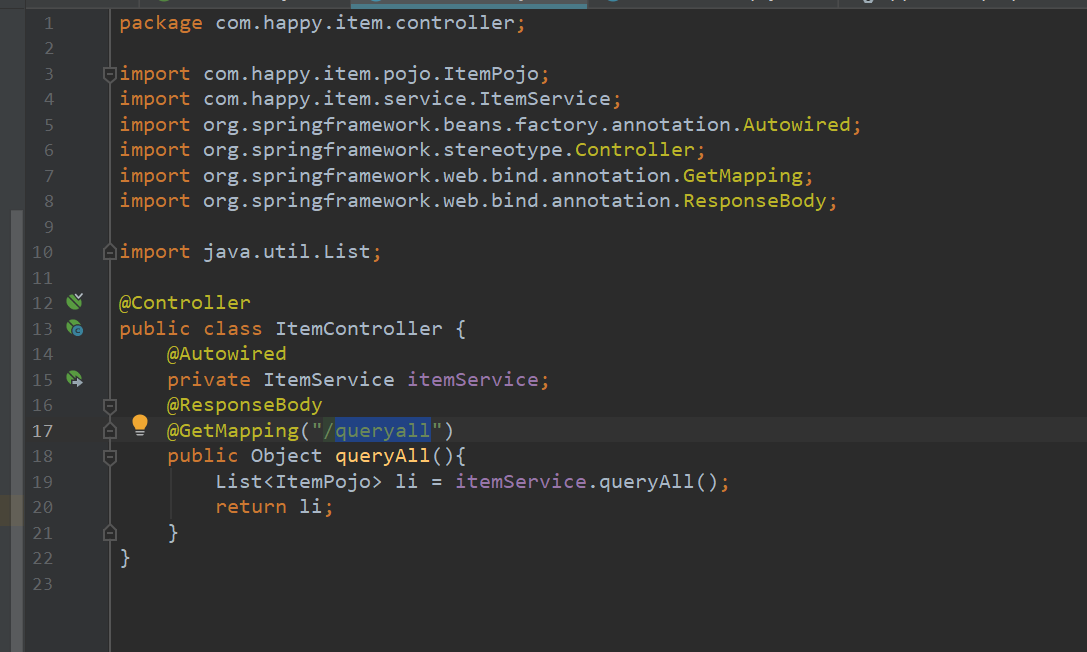Click the Spring class gutter icon on line 13
Screen dimensions: 1087x652
coord(74,328)
